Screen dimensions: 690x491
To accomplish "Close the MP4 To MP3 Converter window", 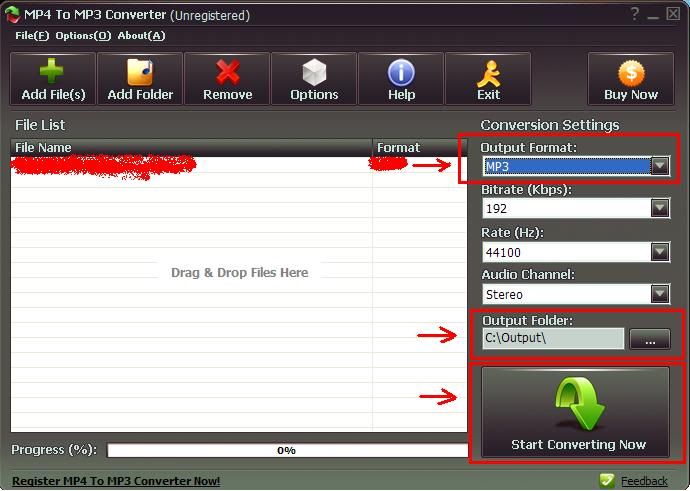I will click(673, 14).
